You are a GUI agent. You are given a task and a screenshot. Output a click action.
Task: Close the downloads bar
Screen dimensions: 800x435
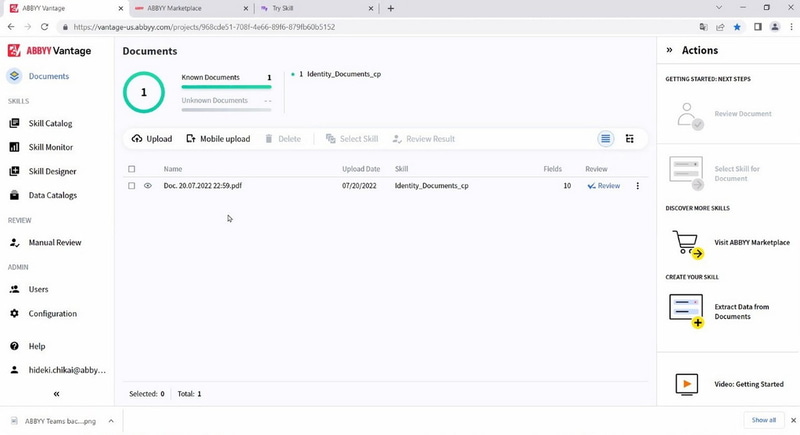point(793,420)
